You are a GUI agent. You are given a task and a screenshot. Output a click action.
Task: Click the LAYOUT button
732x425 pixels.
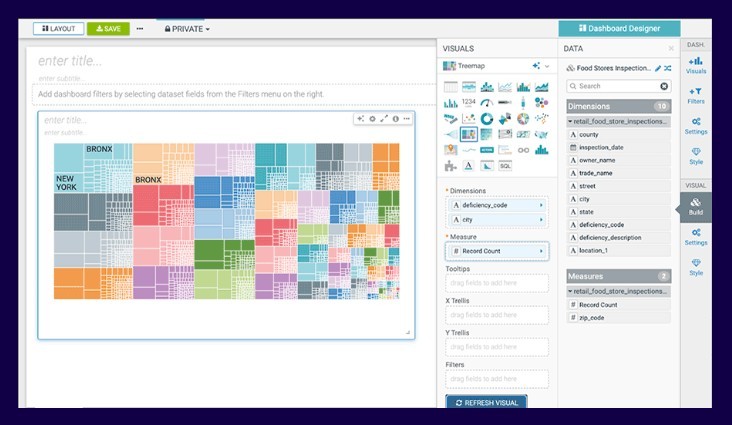(58, 28)
